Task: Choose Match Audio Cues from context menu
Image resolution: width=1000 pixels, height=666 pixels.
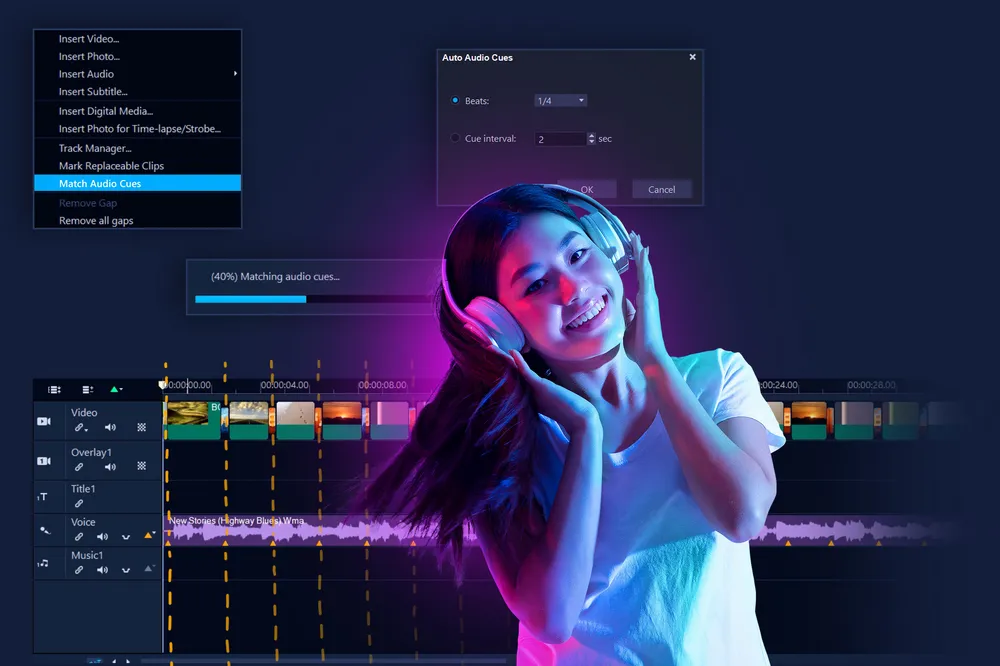Action: pyautogui.click(x=137, y=184)
